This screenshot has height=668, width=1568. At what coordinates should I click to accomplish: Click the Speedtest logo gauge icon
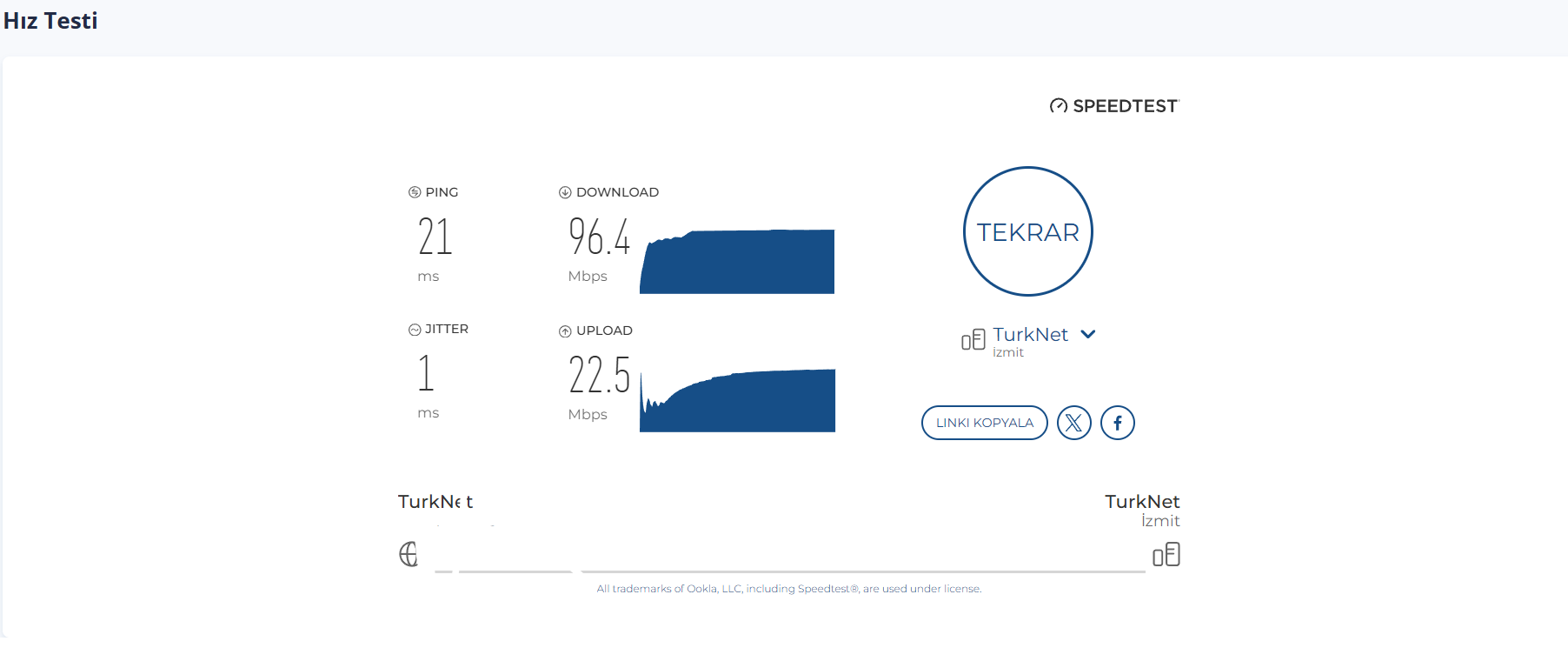click(x=1058, y=106)
